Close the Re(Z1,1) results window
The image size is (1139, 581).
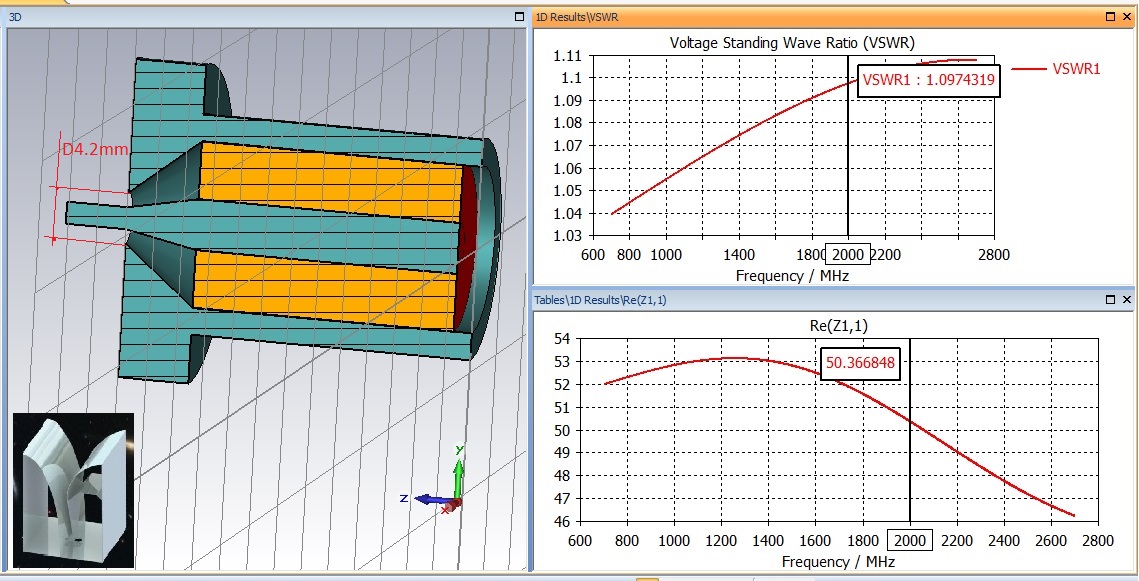[1127, 299]
